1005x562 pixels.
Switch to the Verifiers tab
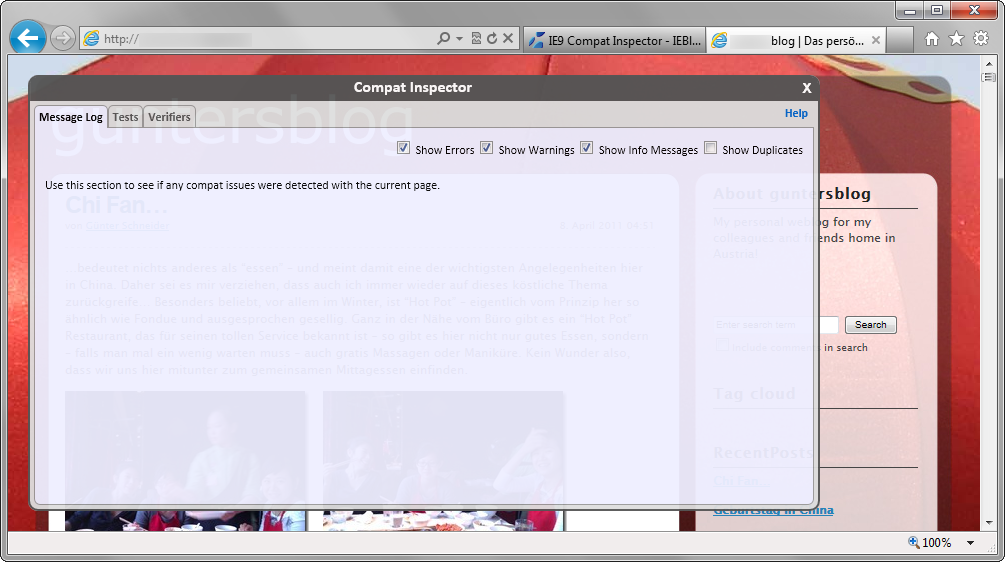(x=169, y=117)
